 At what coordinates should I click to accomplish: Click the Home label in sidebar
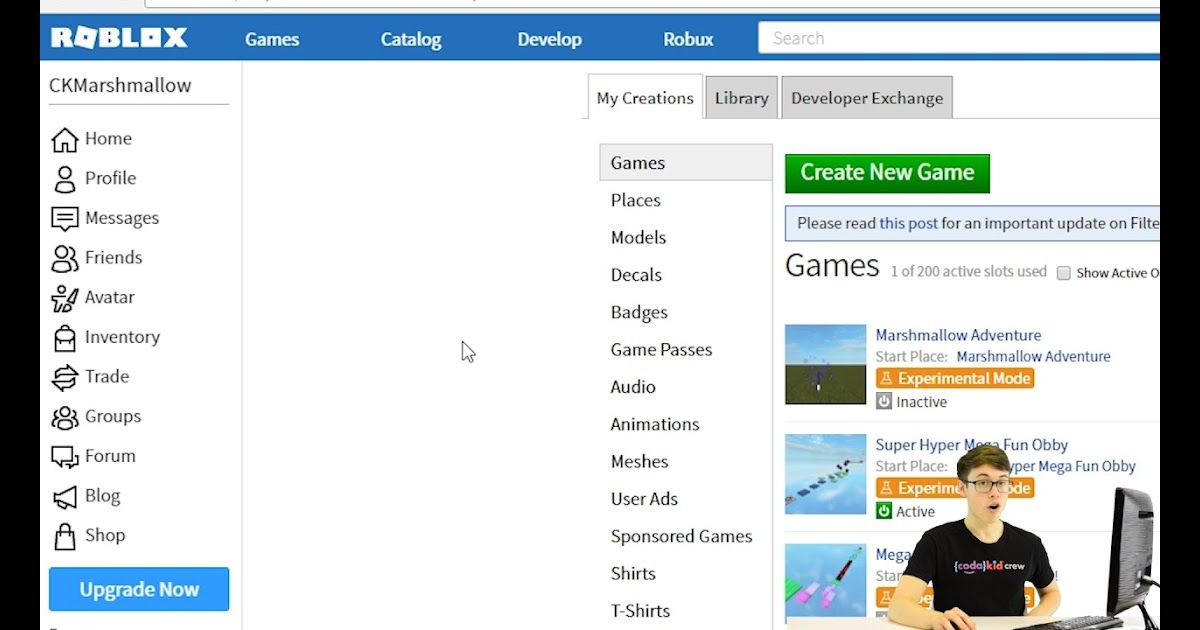(x=108, y=139)
